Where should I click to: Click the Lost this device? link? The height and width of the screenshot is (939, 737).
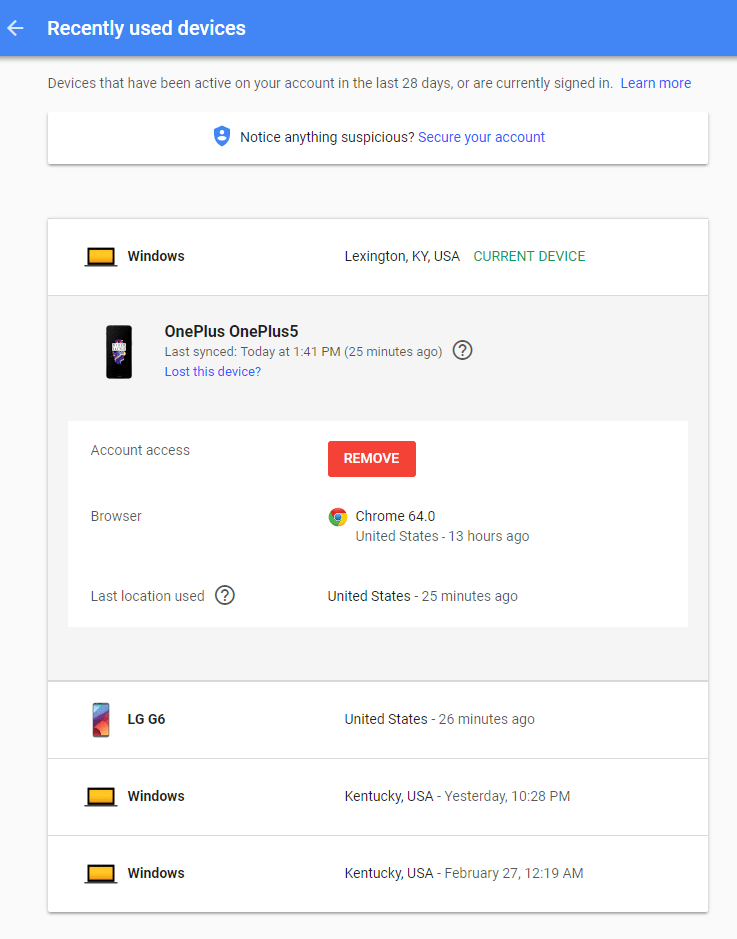coord(212,372)
